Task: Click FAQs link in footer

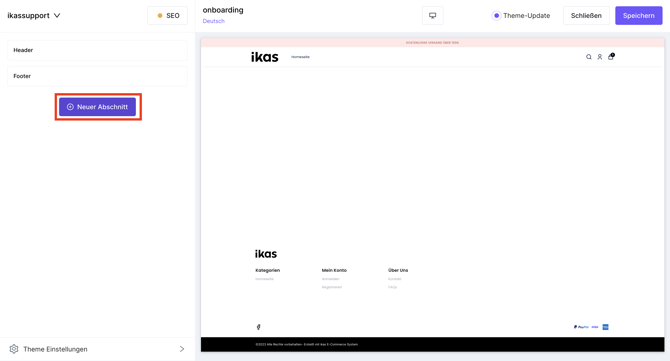Action: pos(392,287)
